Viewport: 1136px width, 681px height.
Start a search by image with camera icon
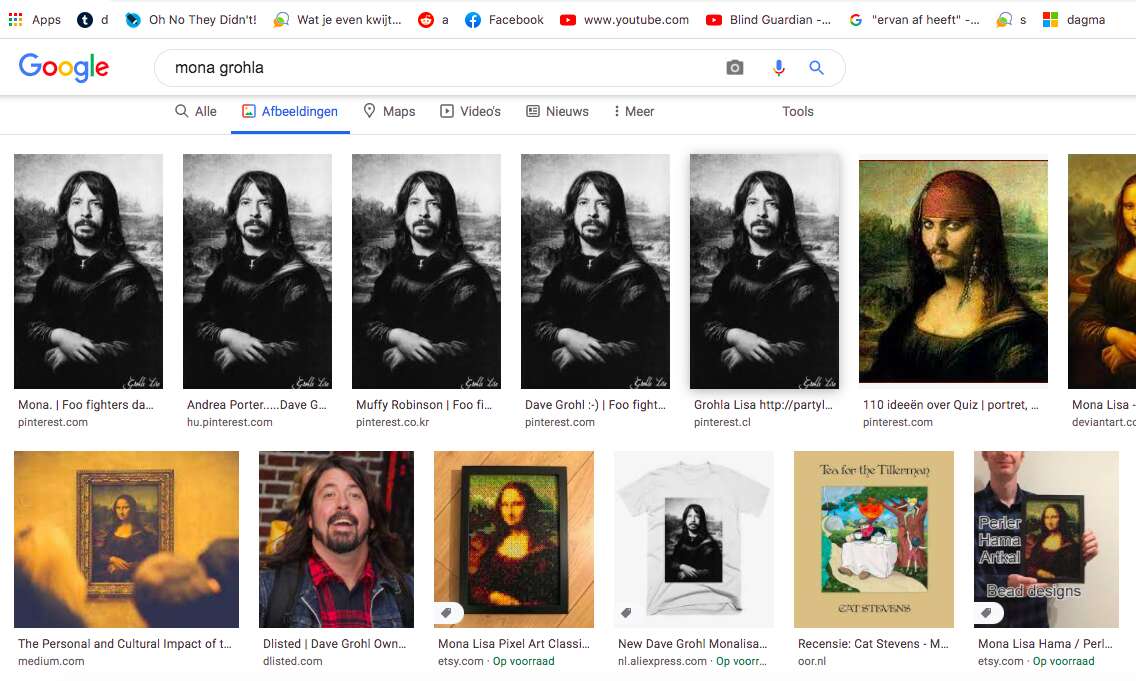(x=735, y=67)
